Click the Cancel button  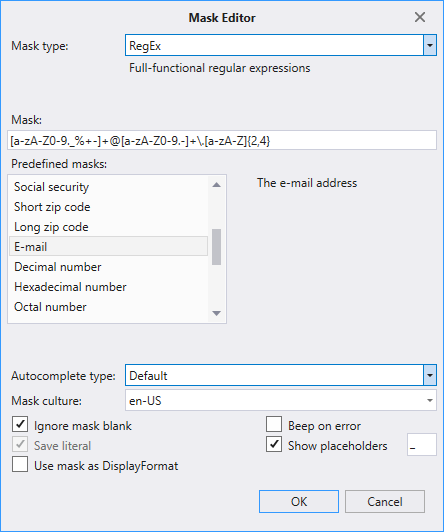point(385,501)
